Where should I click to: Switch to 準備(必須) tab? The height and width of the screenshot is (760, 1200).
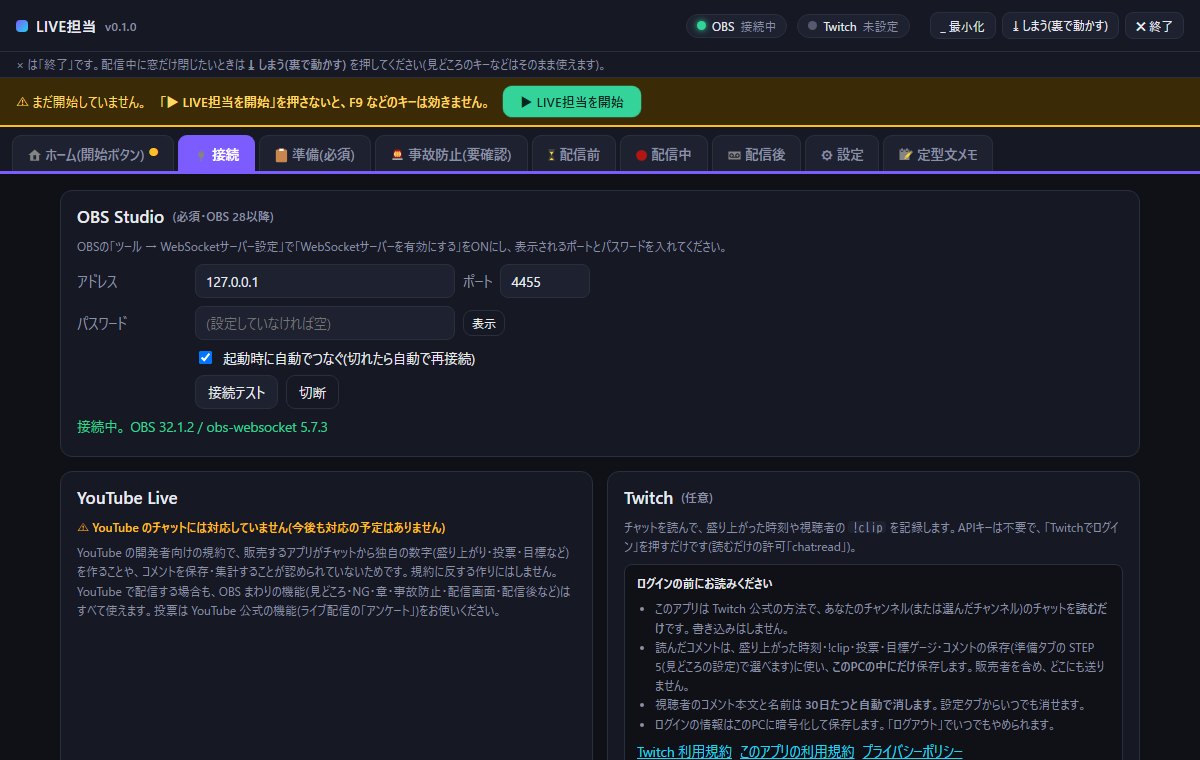314,155
